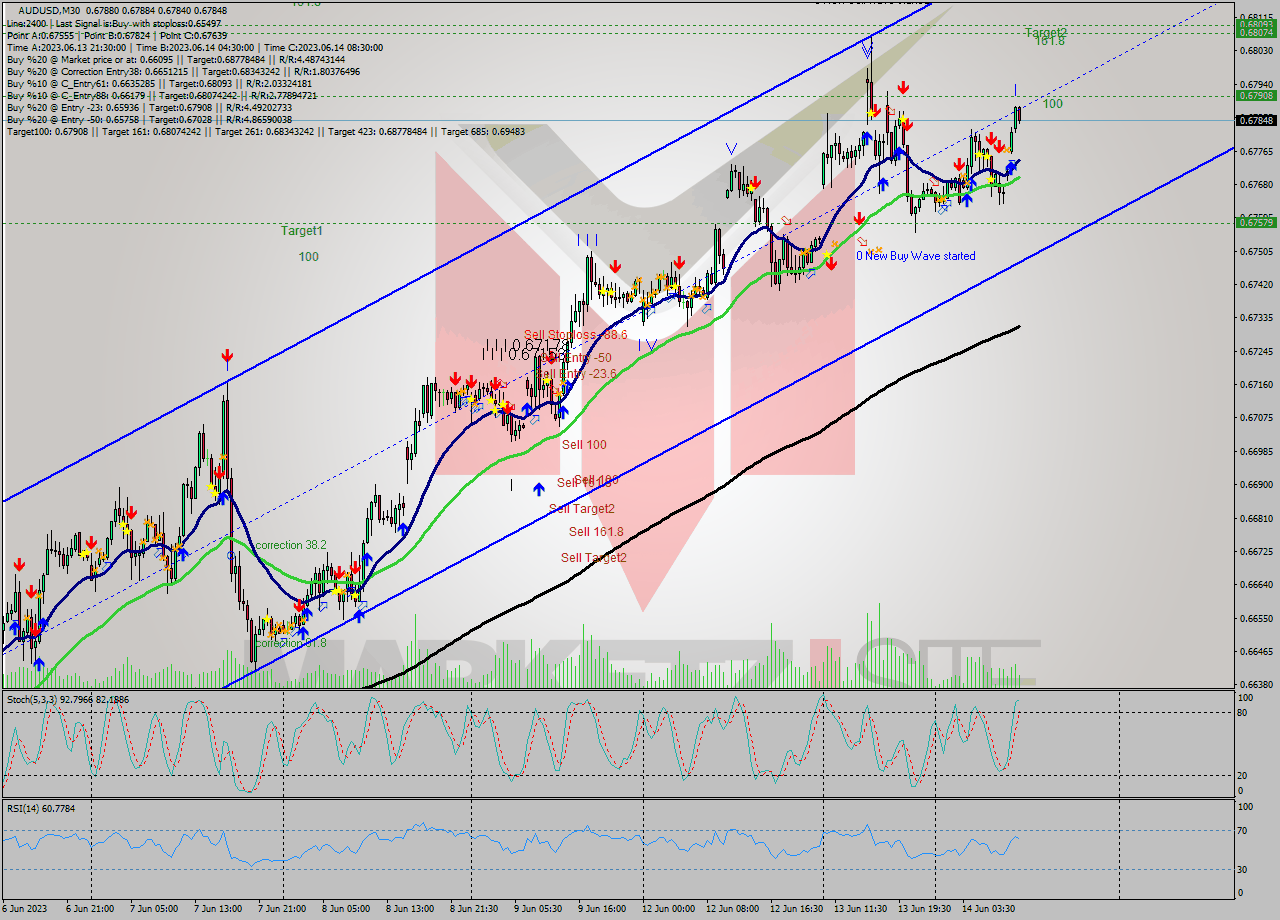This screenshot has width=1280, height=920.
Task: Click the RSI panel 70 level value
Action: pos(1244,830)
